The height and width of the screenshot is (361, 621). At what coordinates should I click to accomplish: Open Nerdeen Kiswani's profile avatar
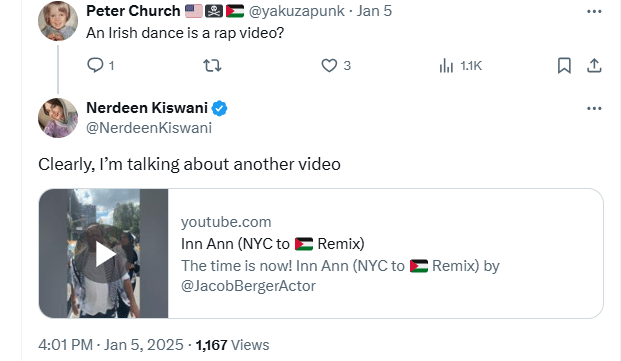point(58,118)
